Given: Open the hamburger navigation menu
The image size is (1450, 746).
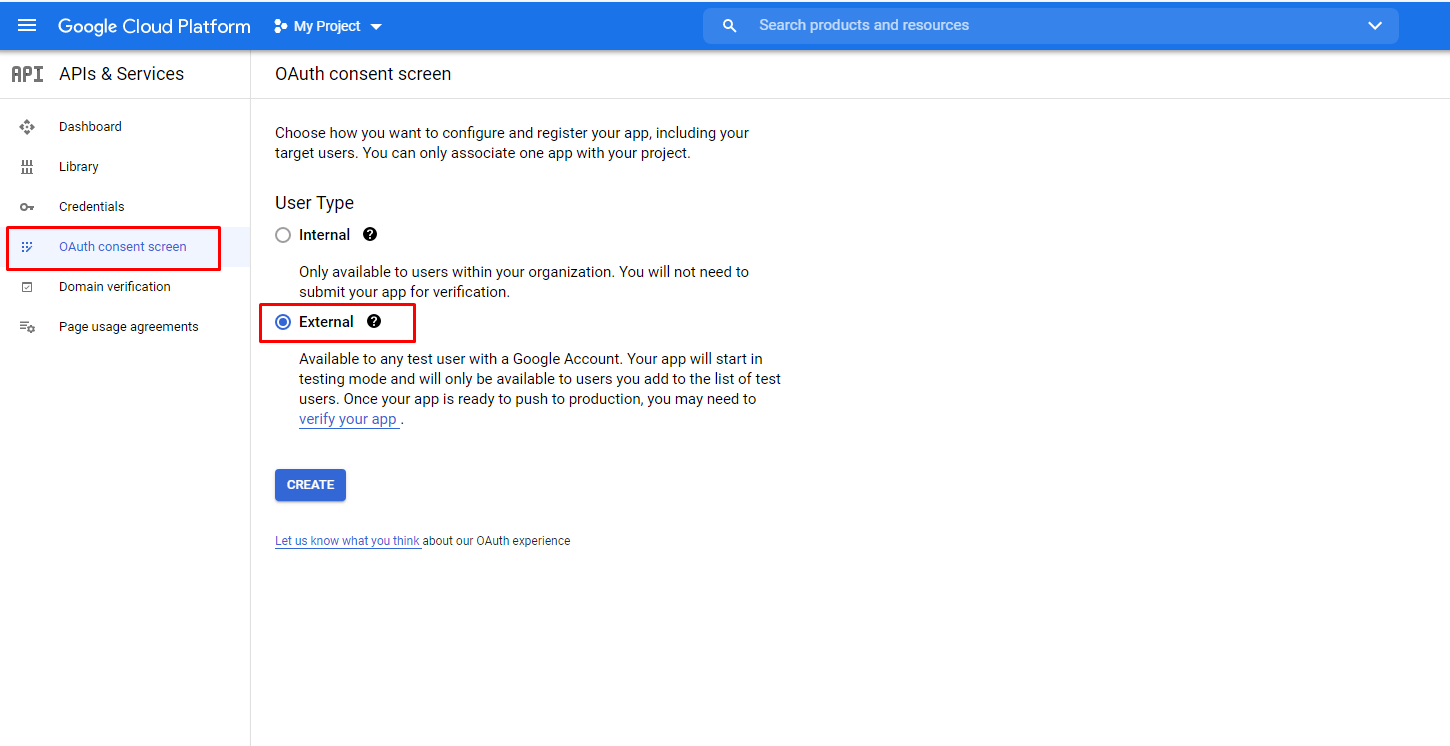Looking at the screenshot, I should coord(27,26).
